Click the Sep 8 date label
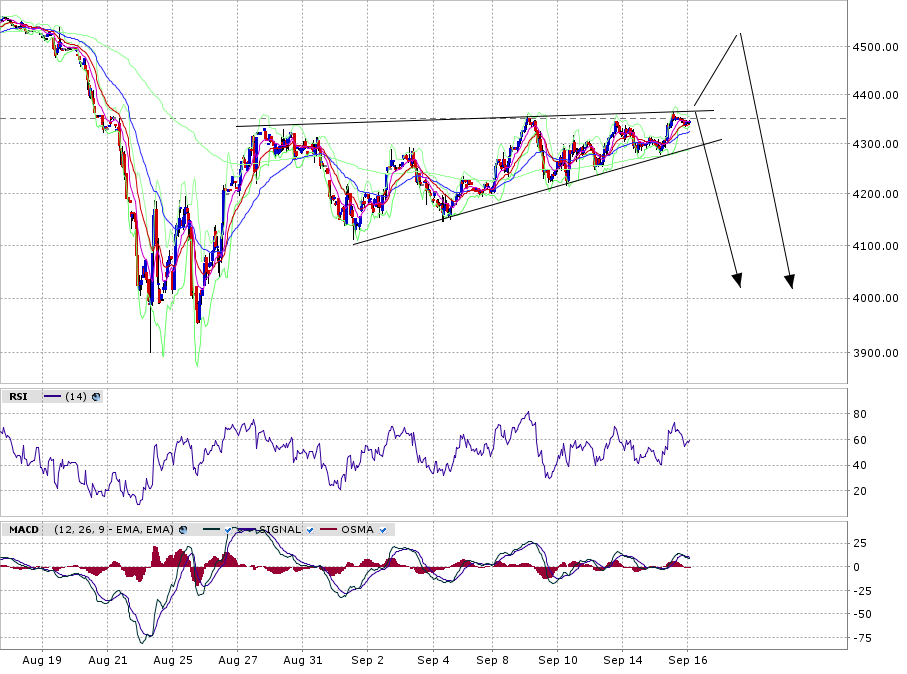 [492, 660]
